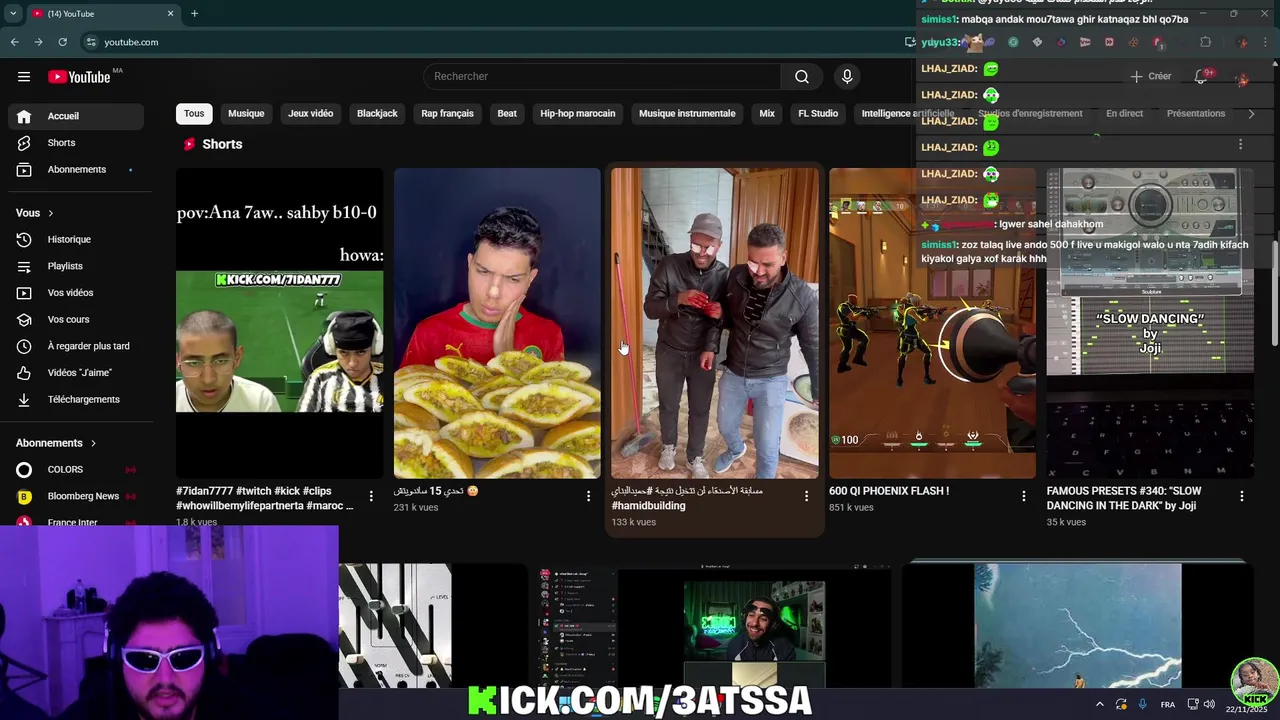Select the Musique filter chip
This screenshot has height=720, width=1280.
pyautogui.click(x=246, y=114)
